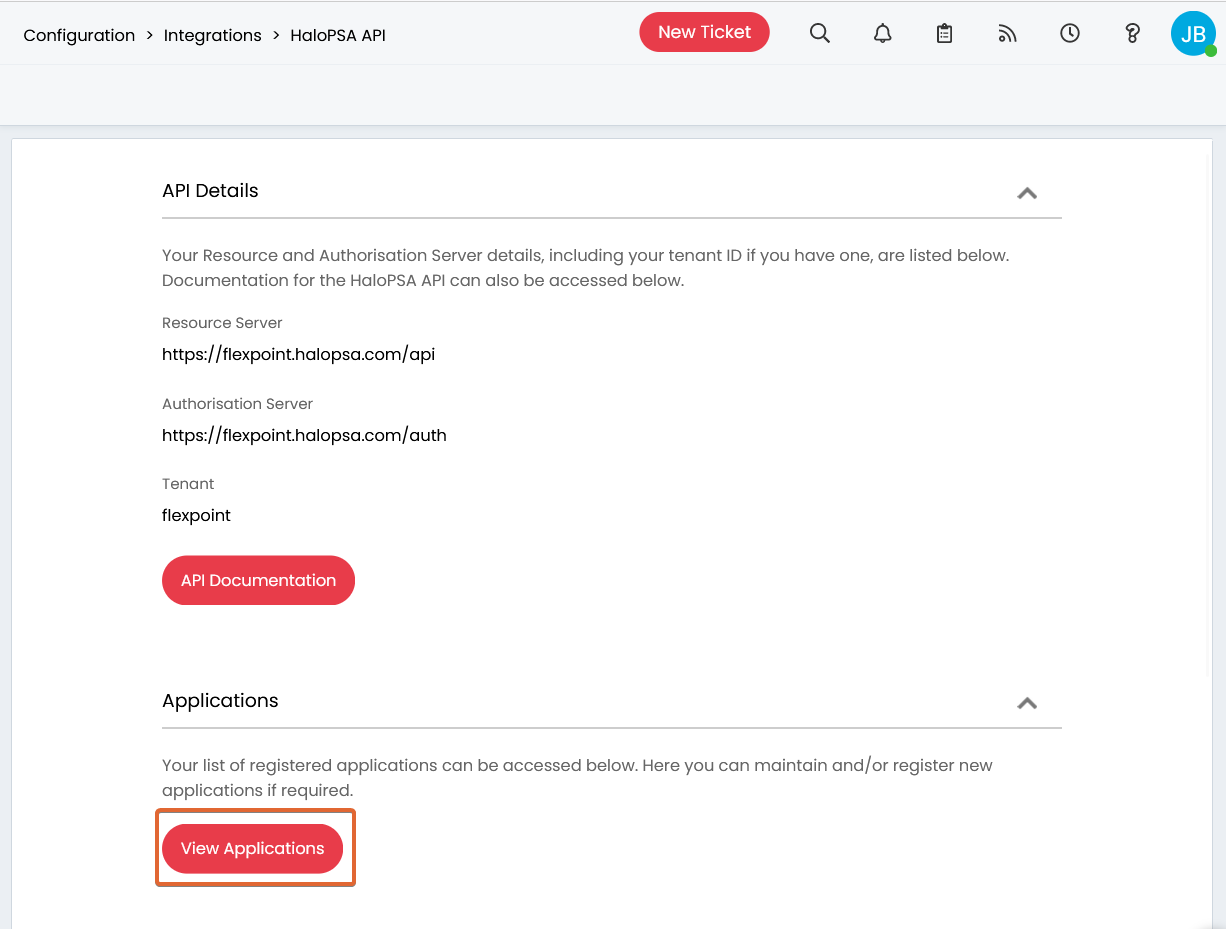Create a New Ticket

704,31
